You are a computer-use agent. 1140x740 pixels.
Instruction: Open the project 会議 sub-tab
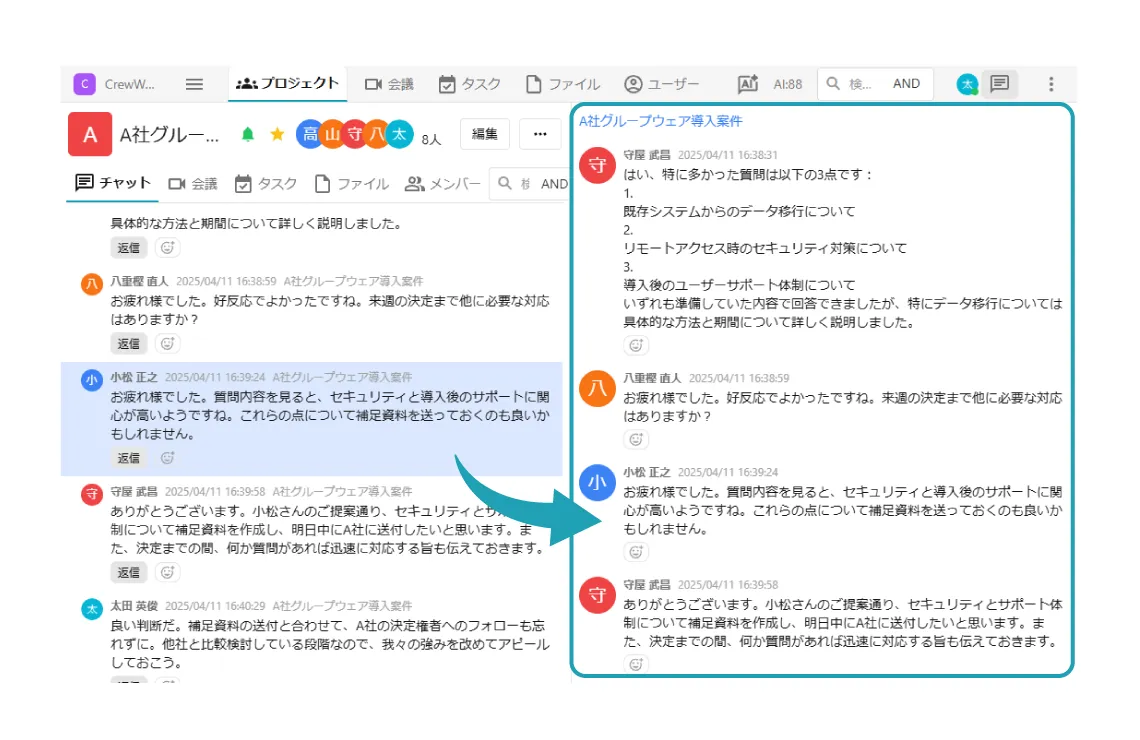tap(193, 184)
